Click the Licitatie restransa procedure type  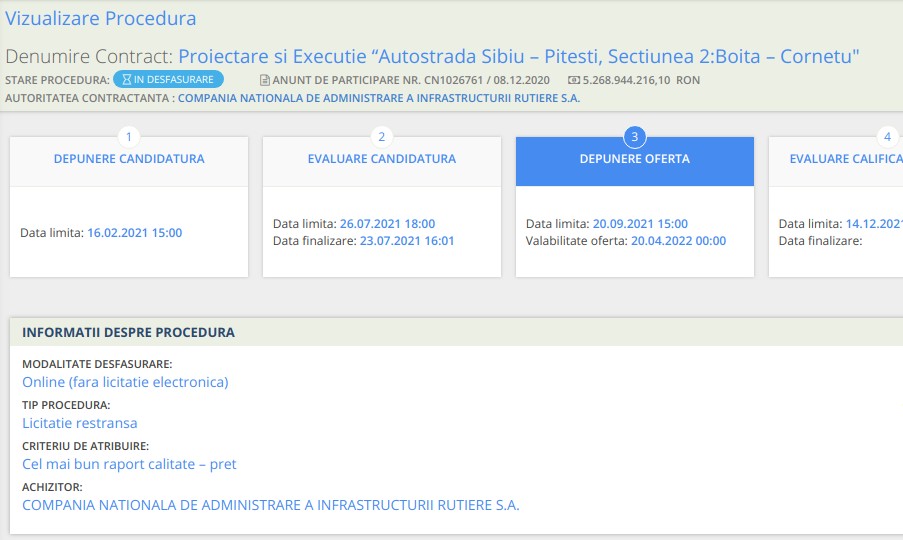79,423
